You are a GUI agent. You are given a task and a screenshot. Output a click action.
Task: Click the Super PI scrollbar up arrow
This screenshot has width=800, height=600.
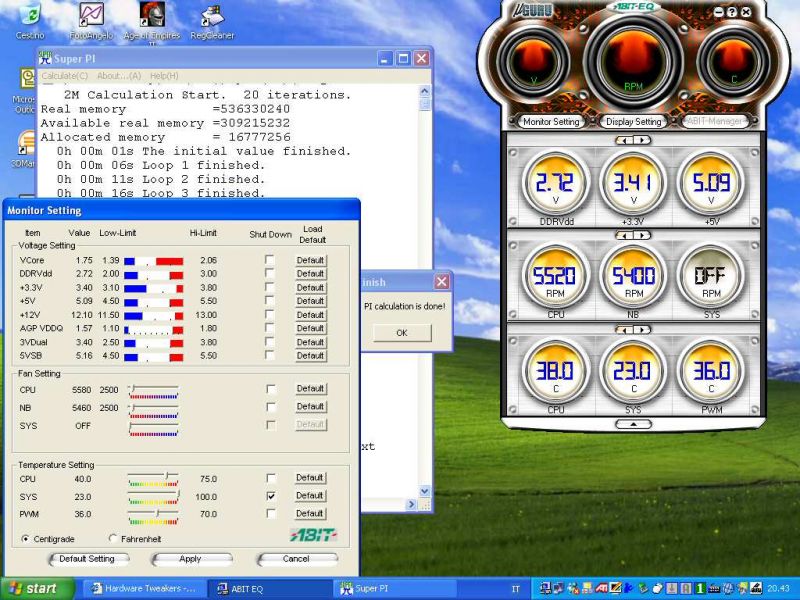(x=424, y=91)
